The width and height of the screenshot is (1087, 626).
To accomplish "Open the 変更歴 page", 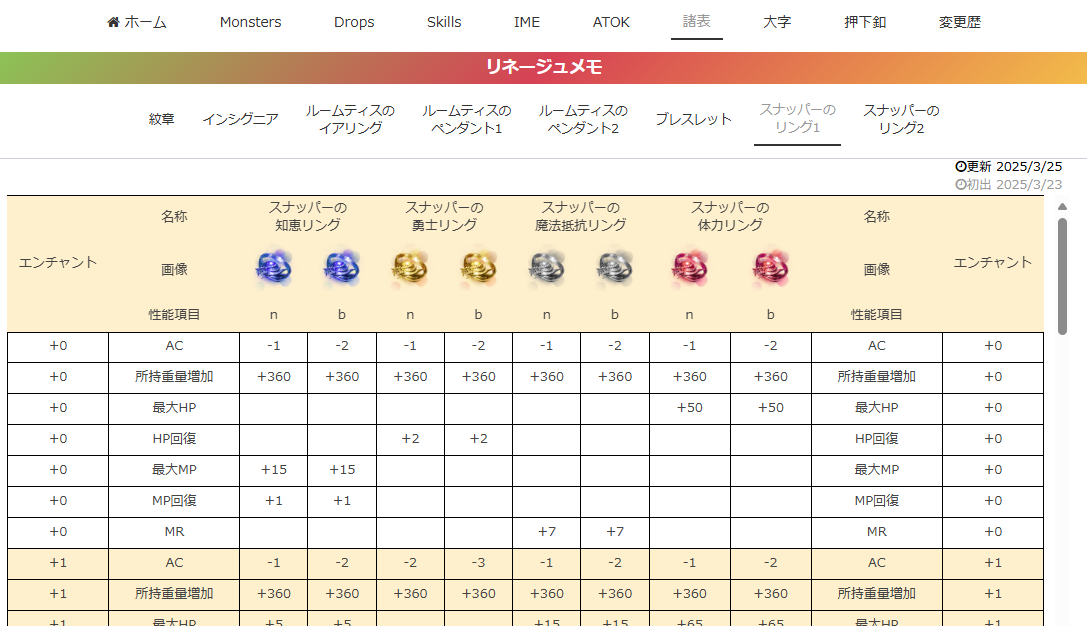I will click(x=959, y=22).
